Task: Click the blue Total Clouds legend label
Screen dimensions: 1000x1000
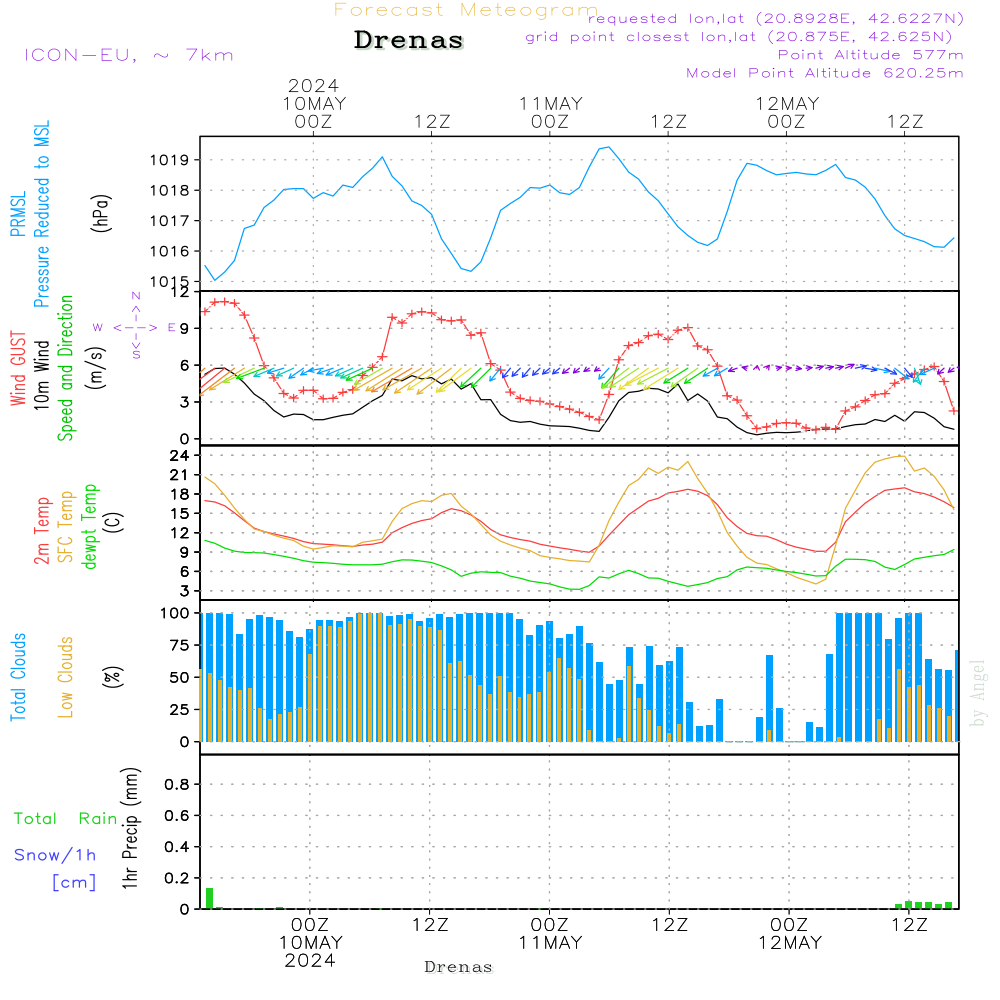Action: pyautogui.click(x=18, y=677)
